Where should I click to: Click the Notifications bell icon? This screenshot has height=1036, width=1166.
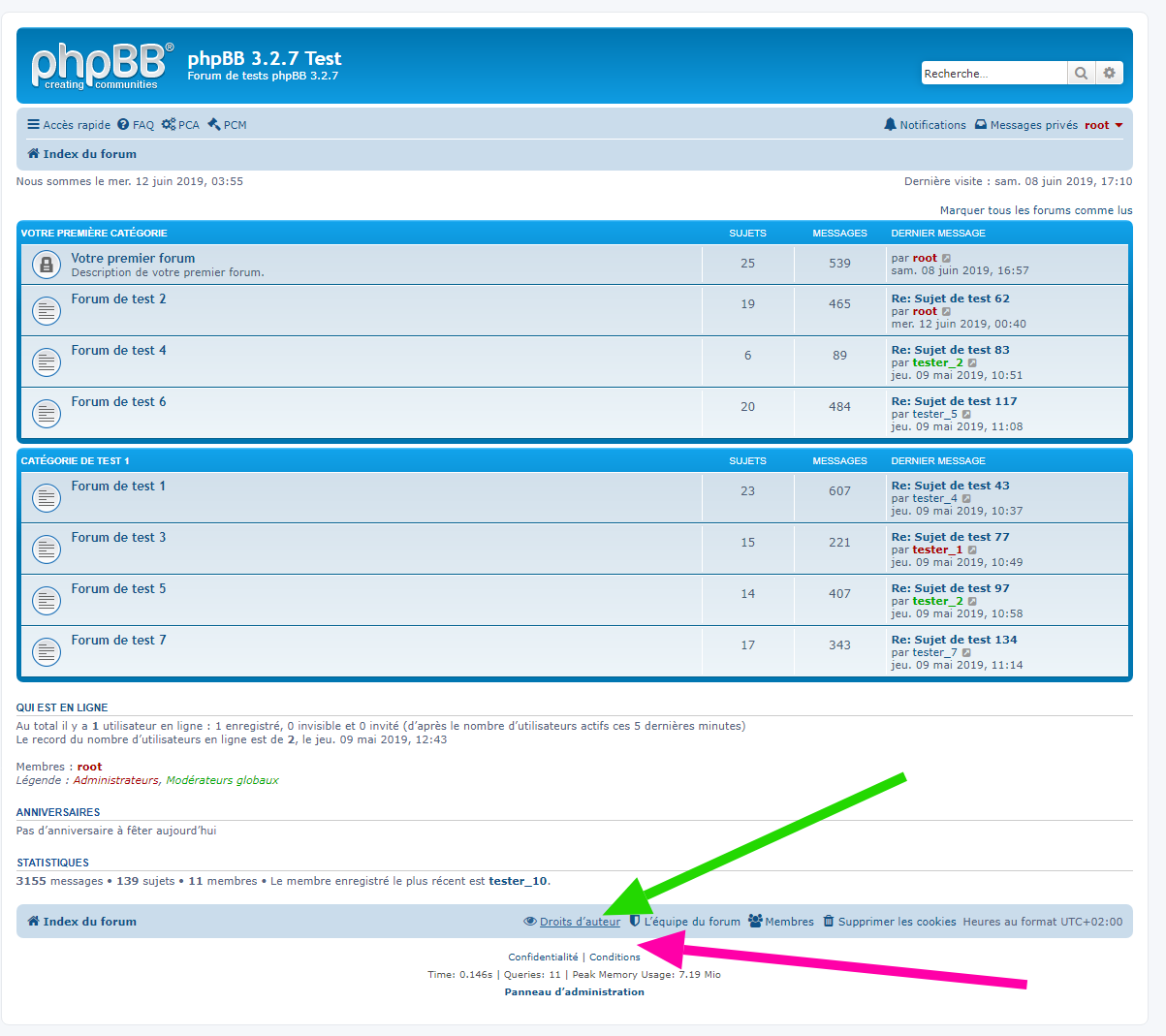click(890, 125)
